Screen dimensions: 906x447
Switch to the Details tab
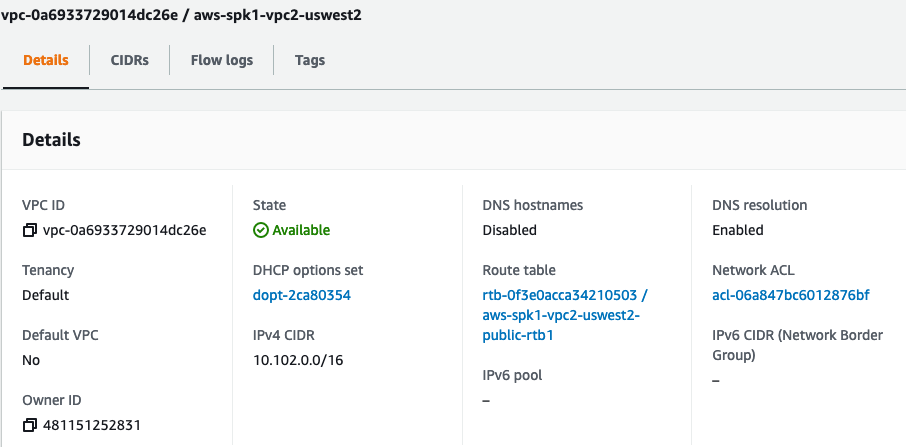pos(46,60)
